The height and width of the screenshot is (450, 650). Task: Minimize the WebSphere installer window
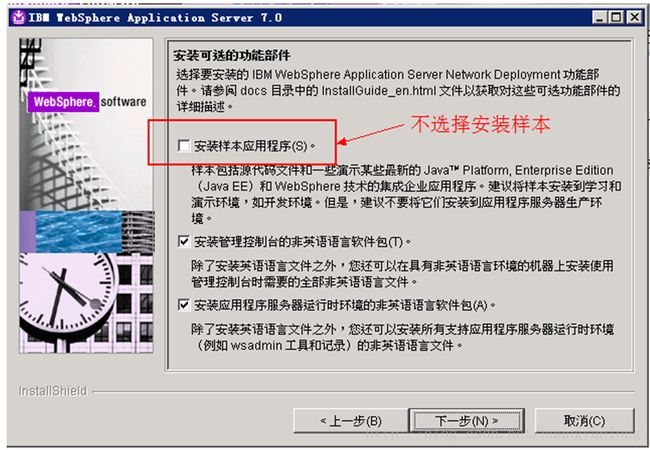(599, 18)
